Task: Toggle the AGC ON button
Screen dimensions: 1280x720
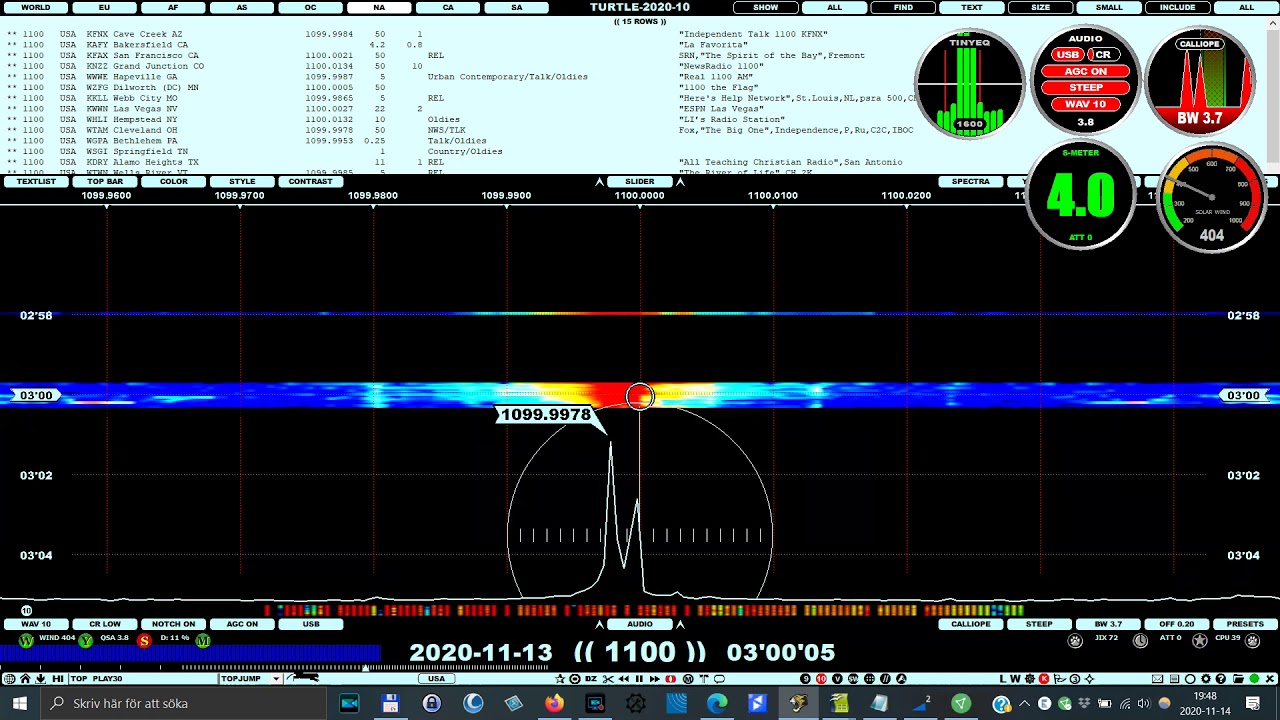Action: pos(242,624)
